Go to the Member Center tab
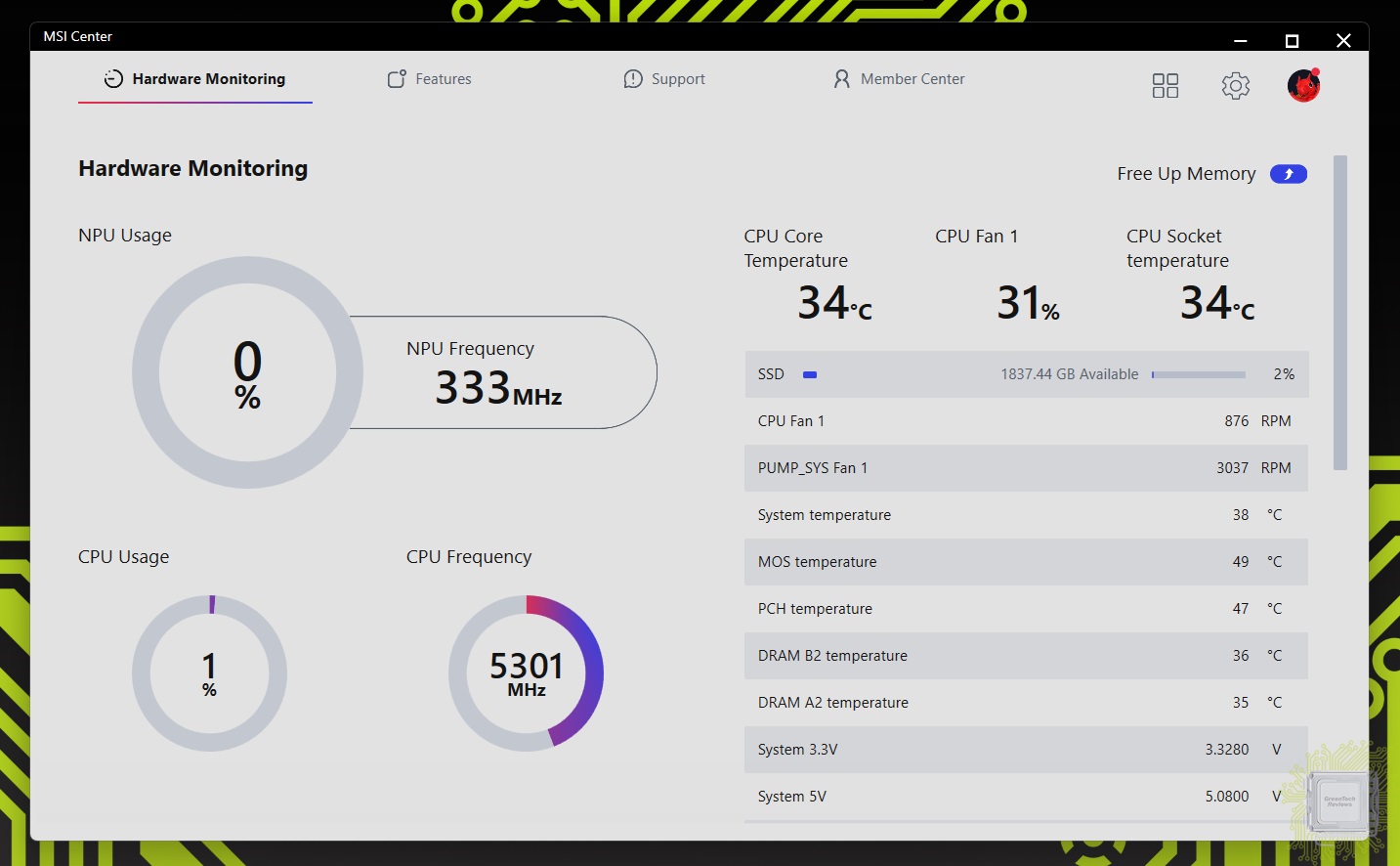The image size is (1400, 866). pos(899,79)
